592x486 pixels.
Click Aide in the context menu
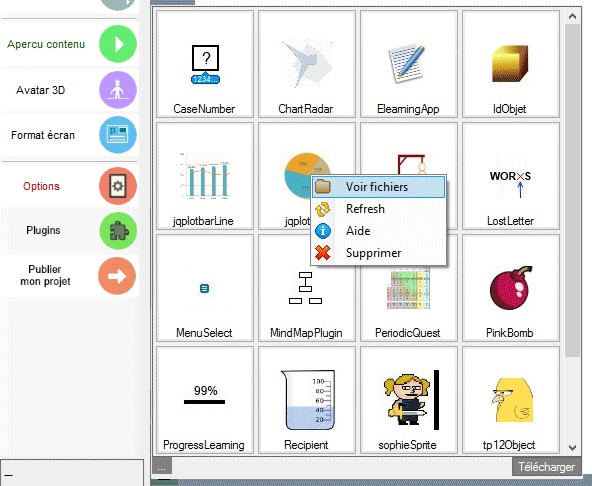[378, 231]
